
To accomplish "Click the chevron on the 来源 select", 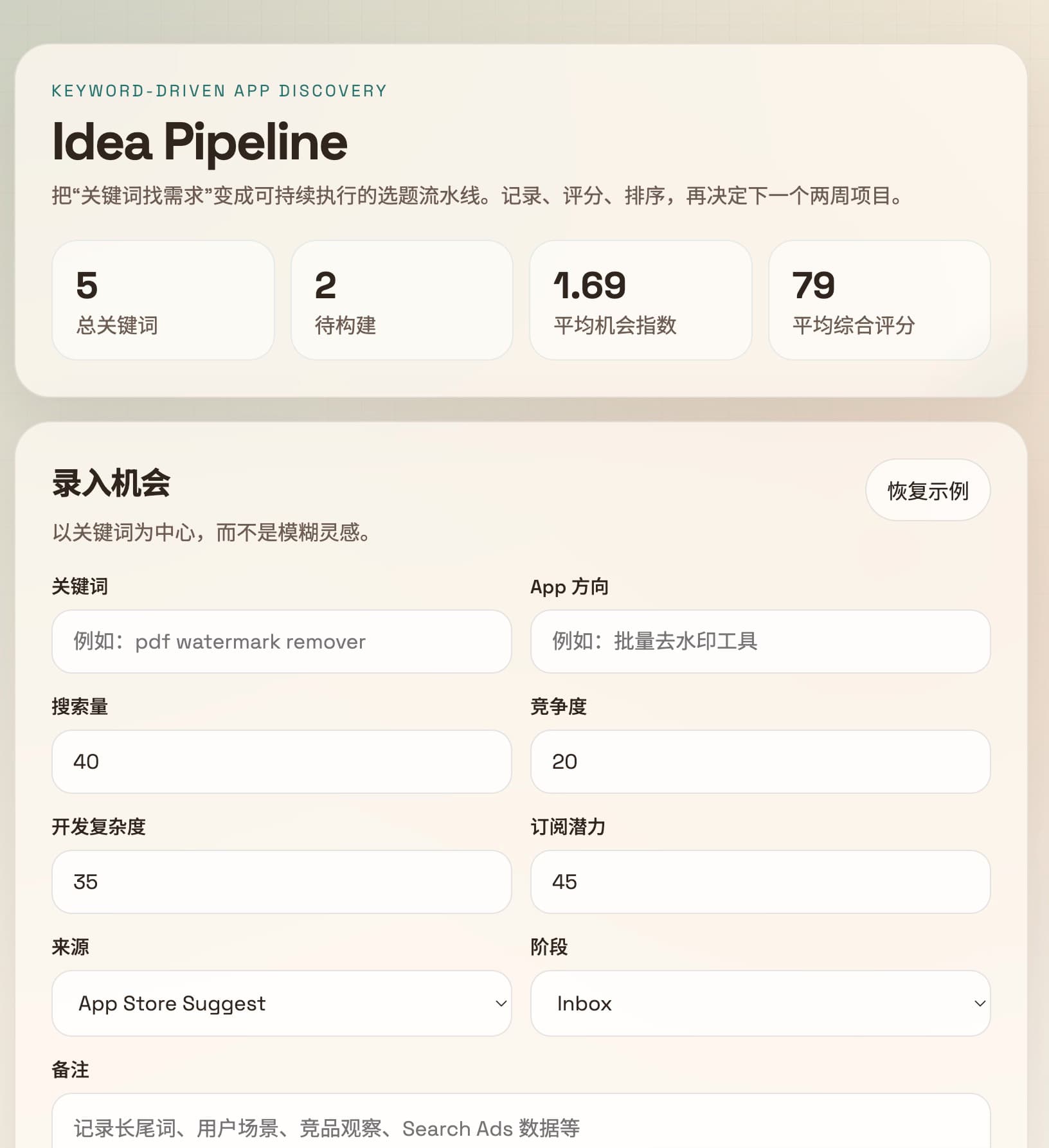I will pos(501,1003).
